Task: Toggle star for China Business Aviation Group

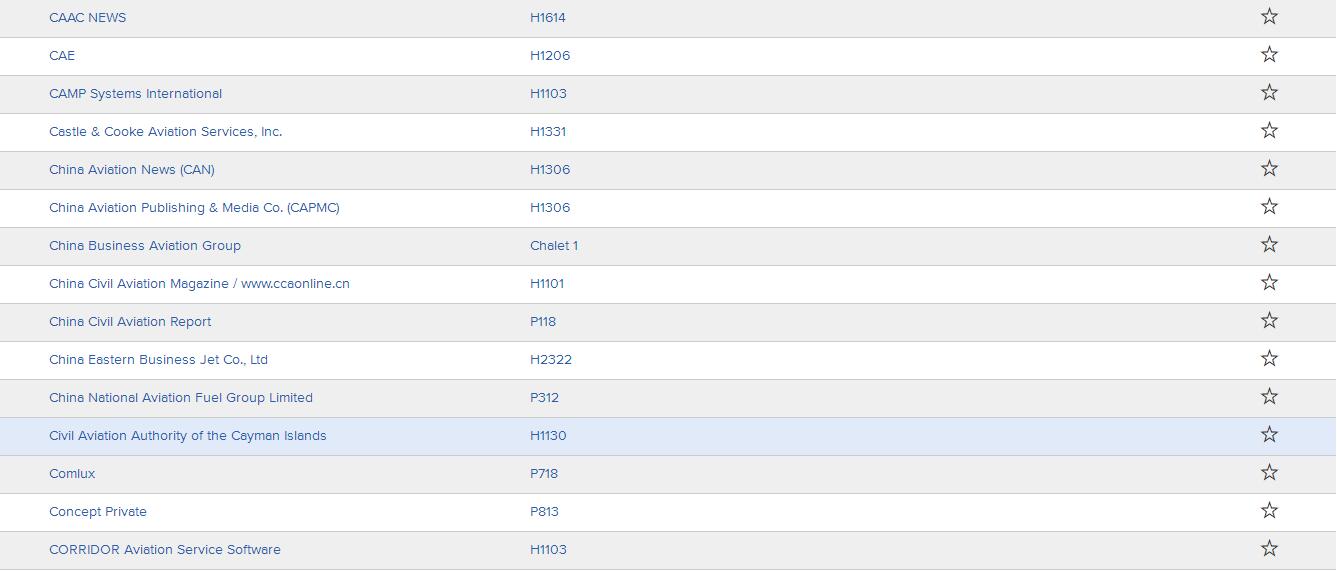Action: [x=1269, y=244]
